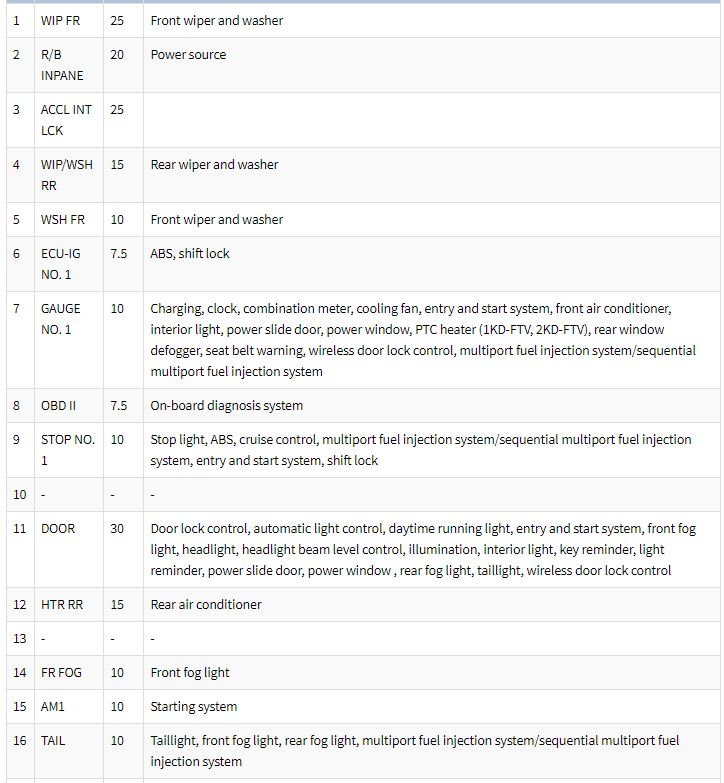Select the 'Rear air conditioner' description
724x783 pixels.
pos(206,604)
